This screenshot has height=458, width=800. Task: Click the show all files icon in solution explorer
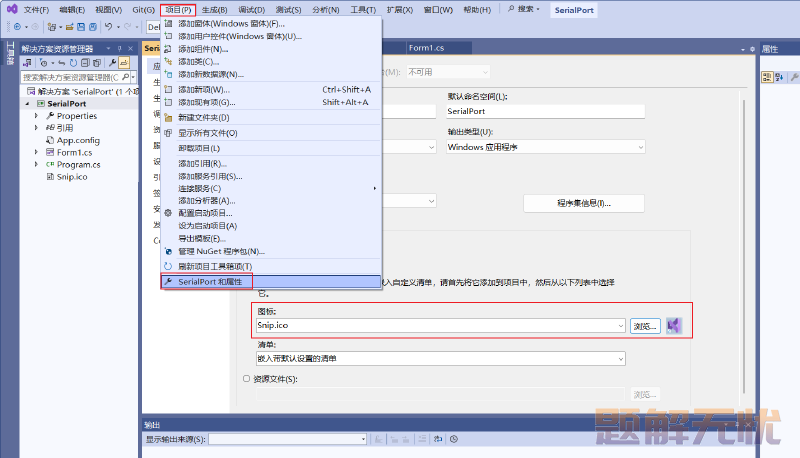(96, 63)
